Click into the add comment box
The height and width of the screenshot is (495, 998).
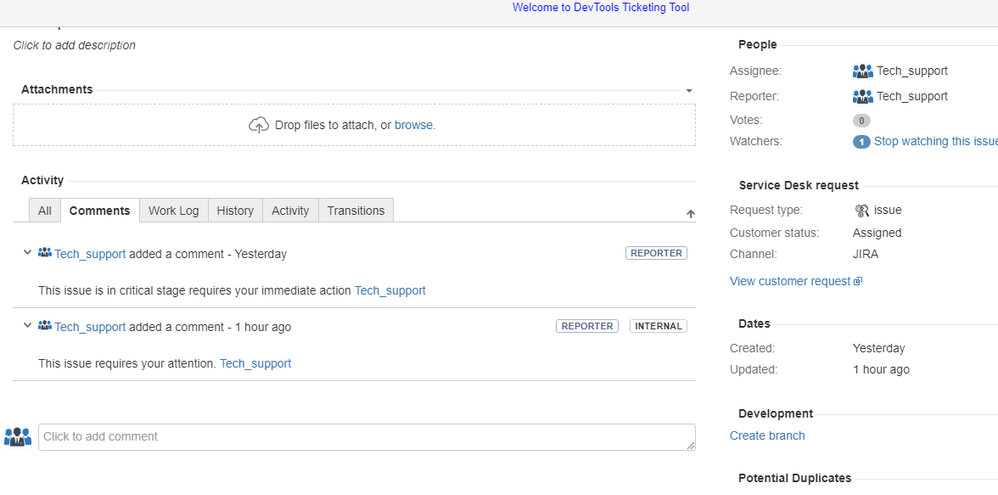tap(367, 437)
